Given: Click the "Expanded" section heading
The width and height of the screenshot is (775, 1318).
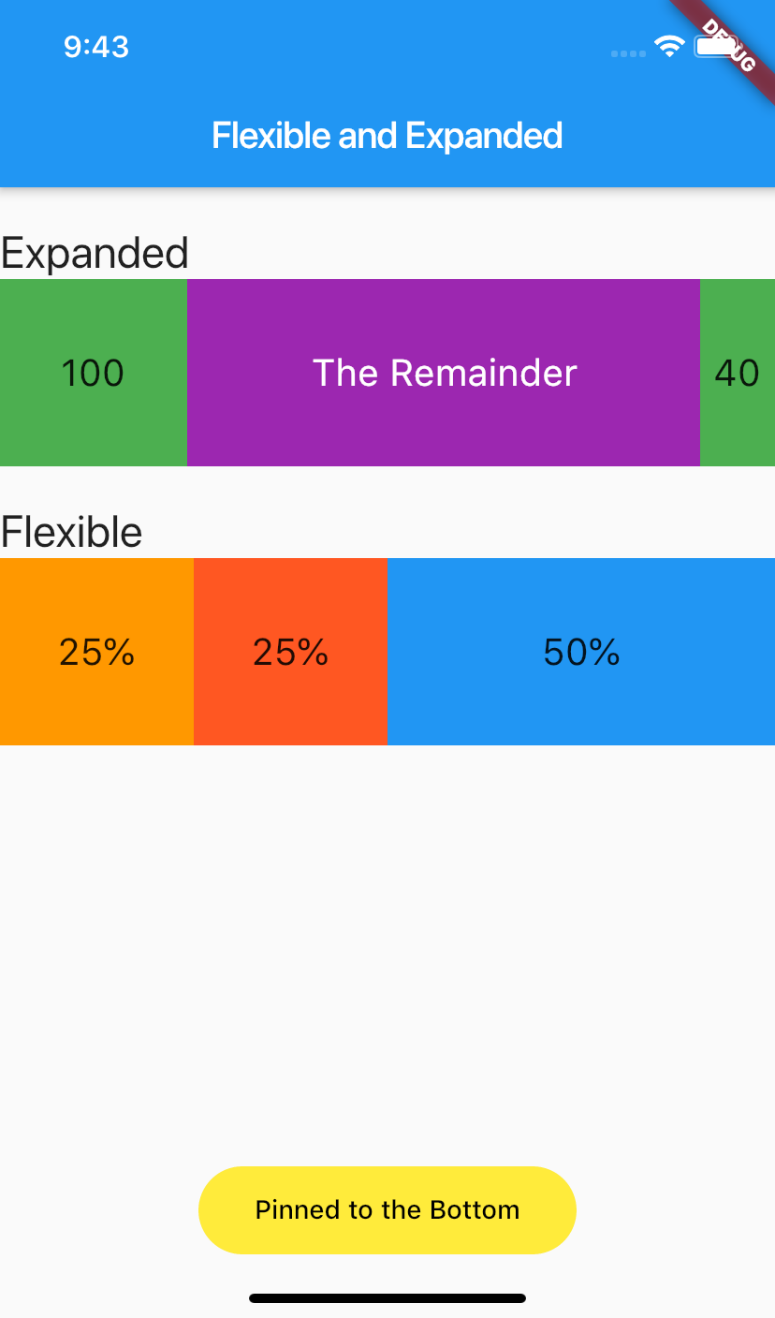Looking at the screenshot, I should tap(95, 254).
